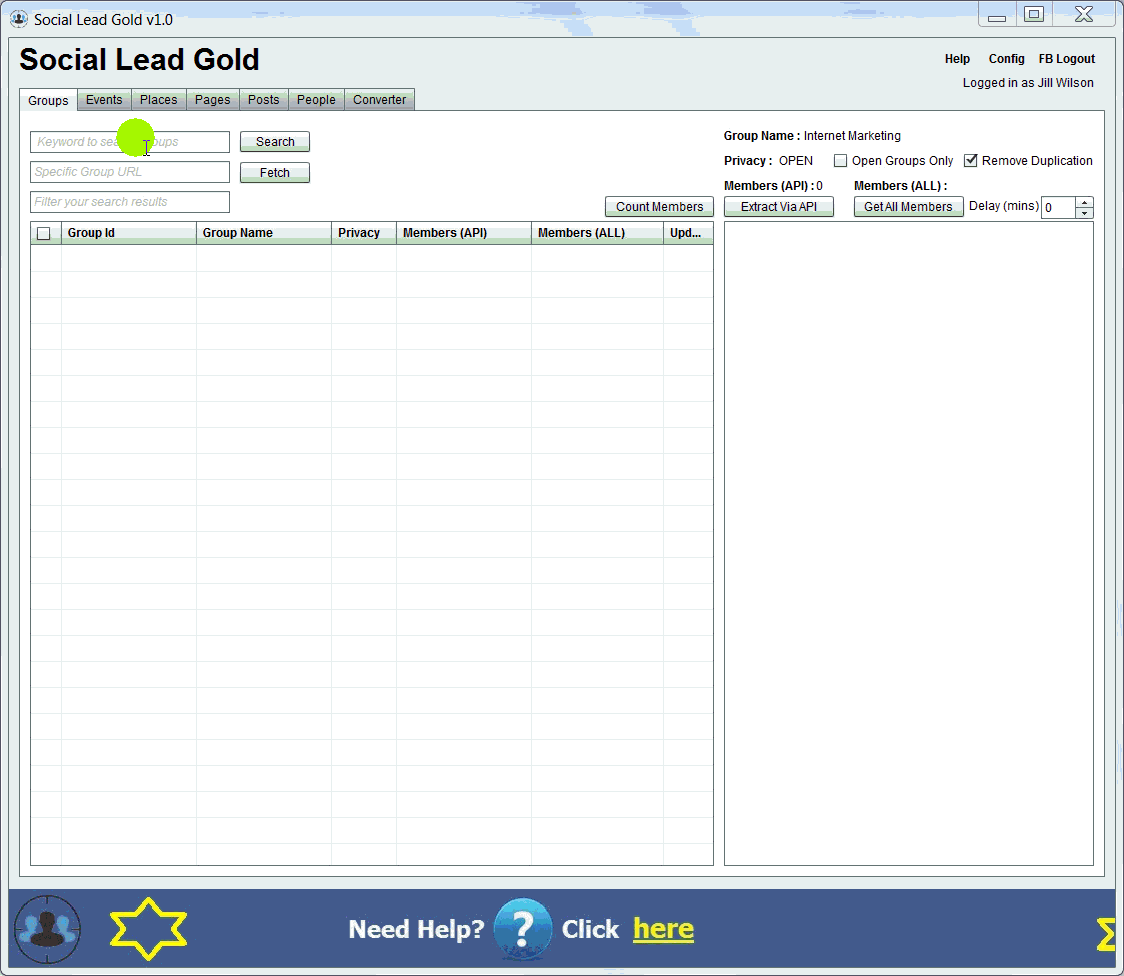Decrease delay minutes with down arrow
This screenshot has width=1124, height=976.
point(1084,213)
